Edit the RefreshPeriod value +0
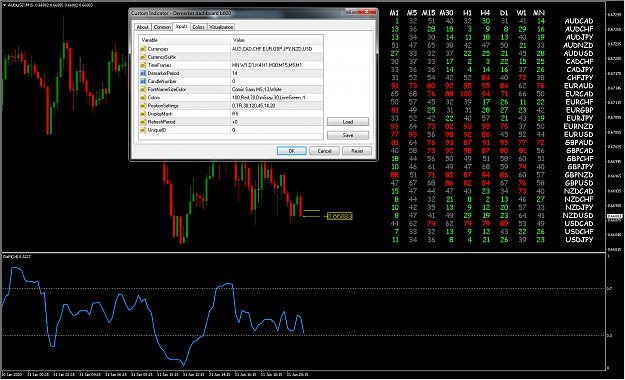The image size is (625, 380). click(x=277, y=122)
